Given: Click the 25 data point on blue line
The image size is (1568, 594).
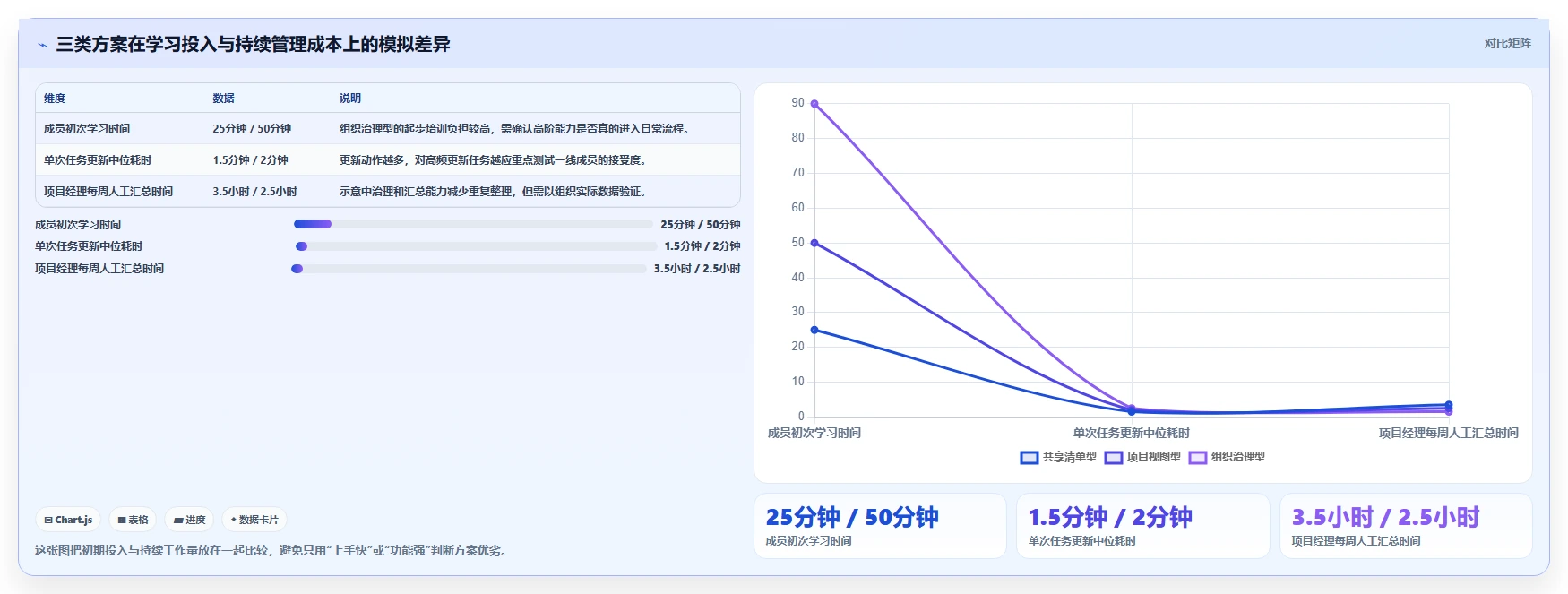Looking at the screenshot, I should pyautogui.click(x=814, y=330).
